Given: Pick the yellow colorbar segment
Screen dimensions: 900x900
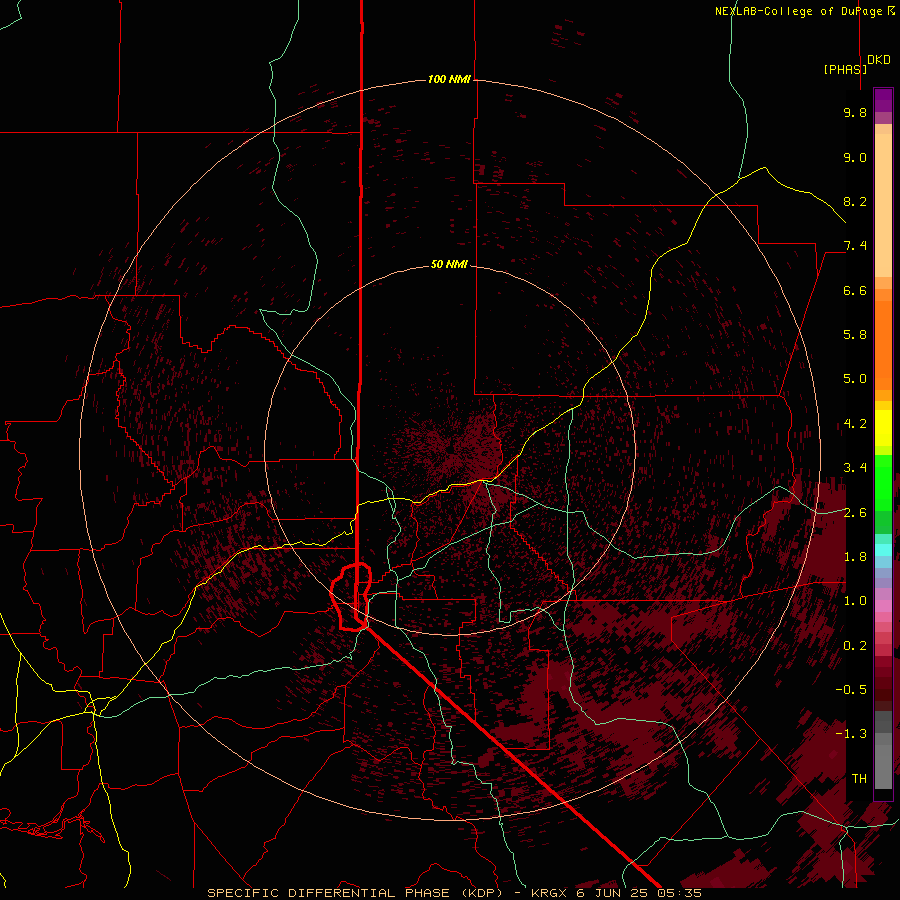Looking at the screenshot, I should [883, 428].
